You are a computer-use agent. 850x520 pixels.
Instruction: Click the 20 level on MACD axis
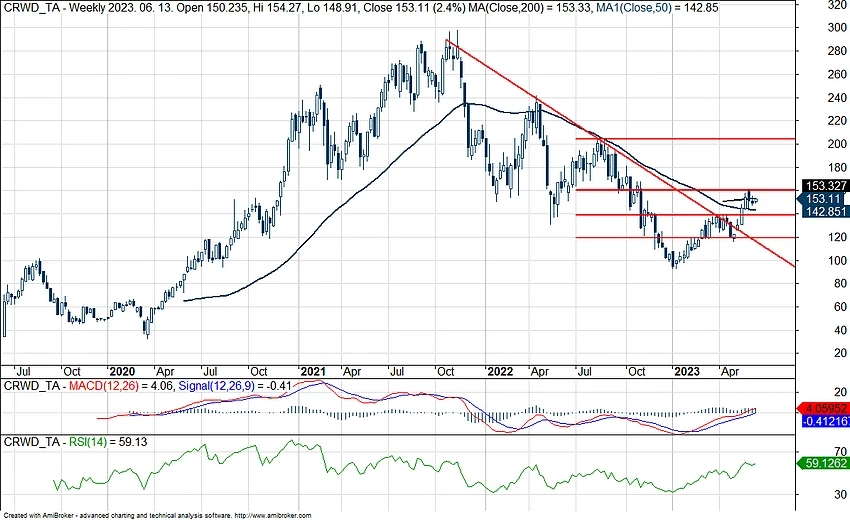[x=840, y=392]
